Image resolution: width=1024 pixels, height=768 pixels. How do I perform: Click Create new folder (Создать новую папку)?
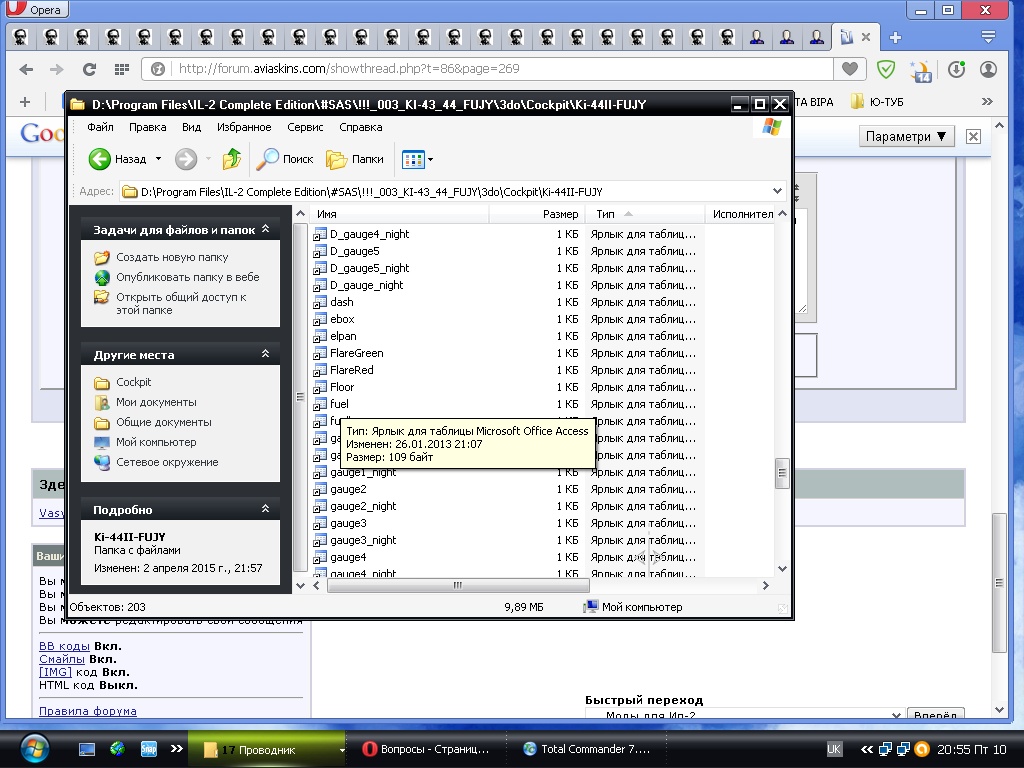pos(171,257)
